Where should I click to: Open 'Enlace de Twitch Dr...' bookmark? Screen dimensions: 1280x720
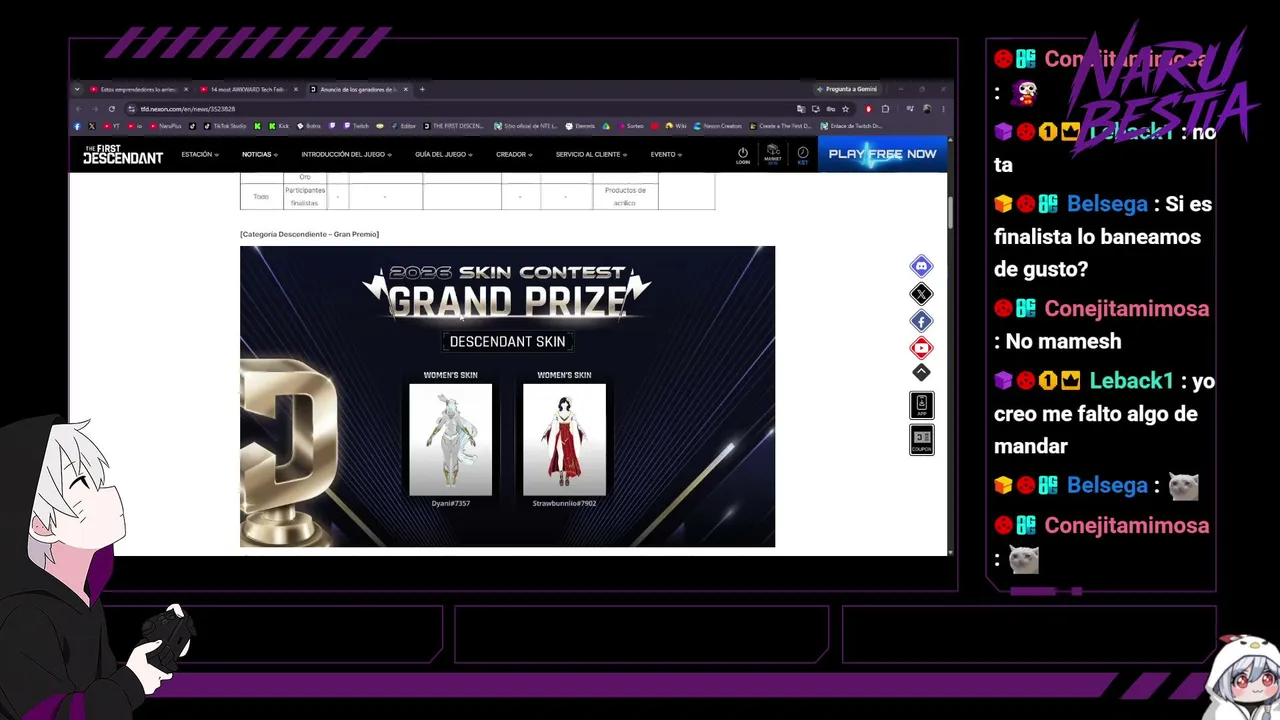(851, 126)
